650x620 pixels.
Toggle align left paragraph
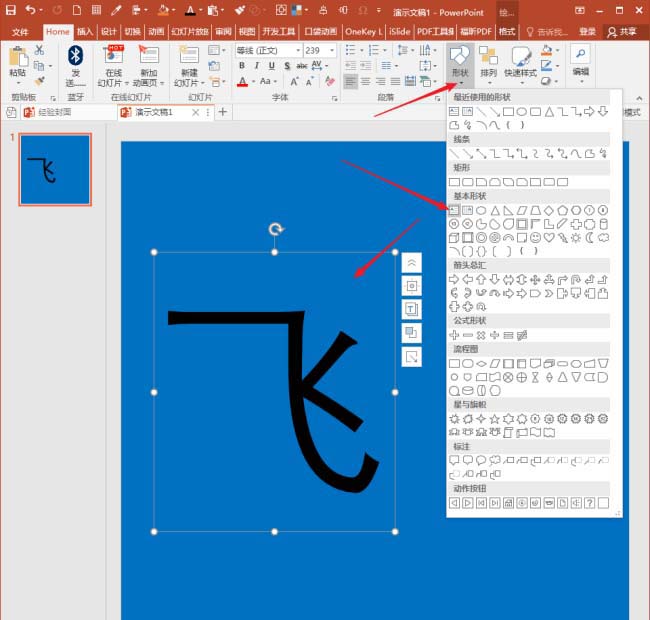[x=350, y=81]
